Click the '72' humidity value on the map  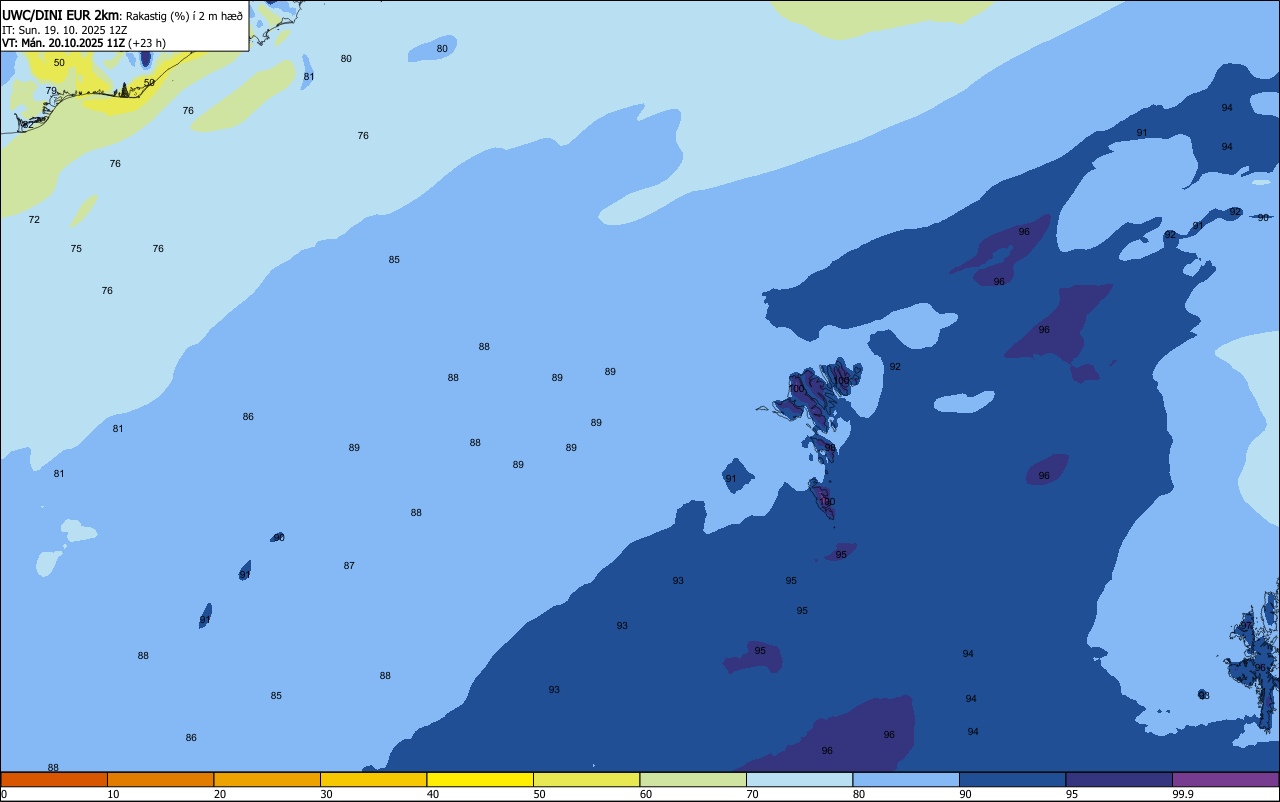point(34,219)
